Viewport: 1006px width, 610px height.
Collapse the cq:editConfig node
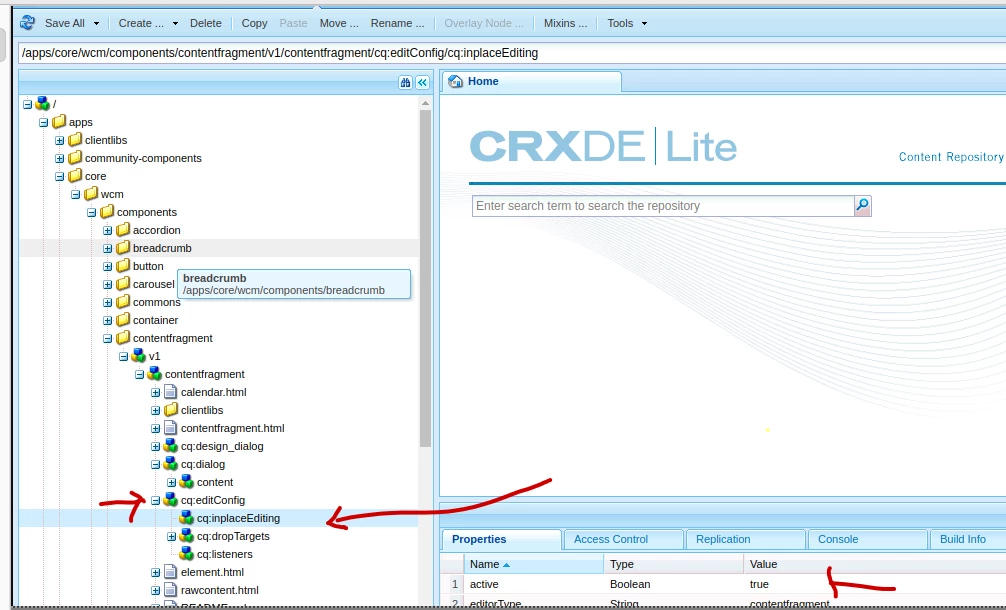[x=156, y=500]
